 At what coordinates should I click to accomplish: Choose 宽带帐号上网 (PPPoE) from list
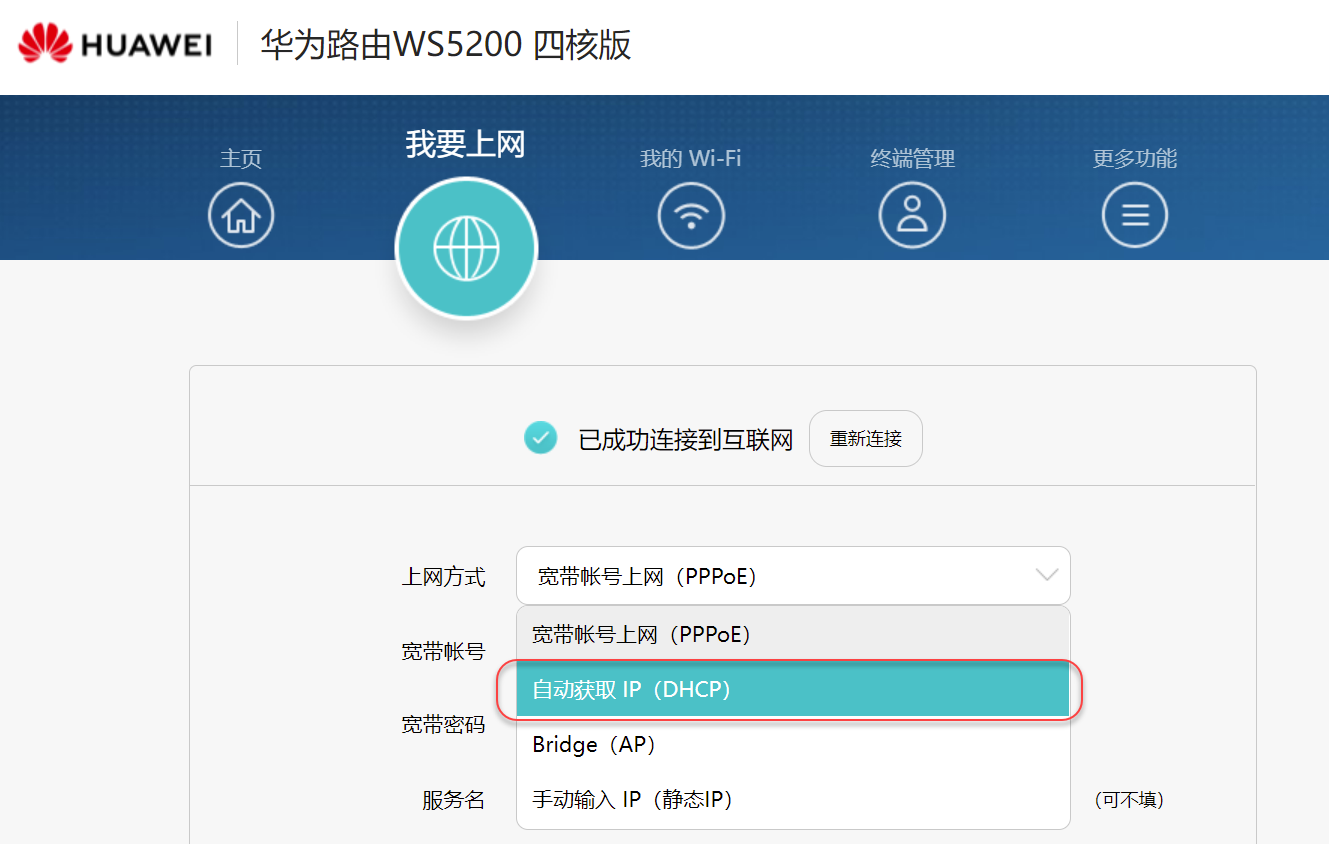793,634
